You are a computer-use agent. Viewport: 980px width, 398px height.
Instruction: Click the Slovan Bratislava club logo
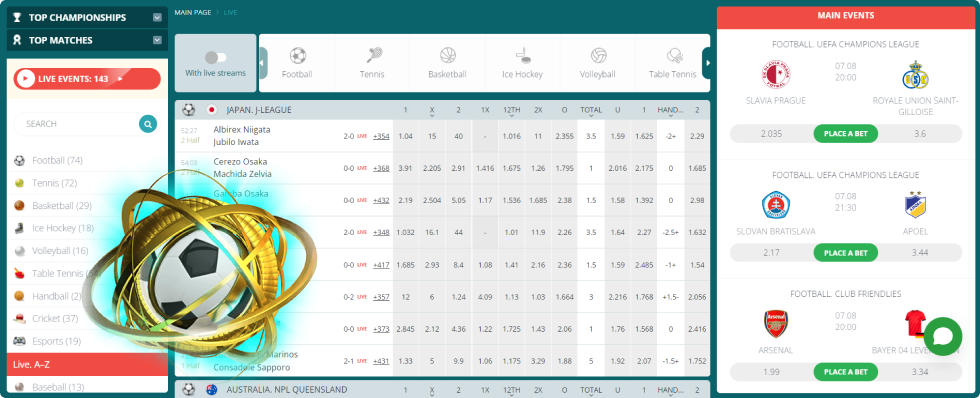coord(776,206)
